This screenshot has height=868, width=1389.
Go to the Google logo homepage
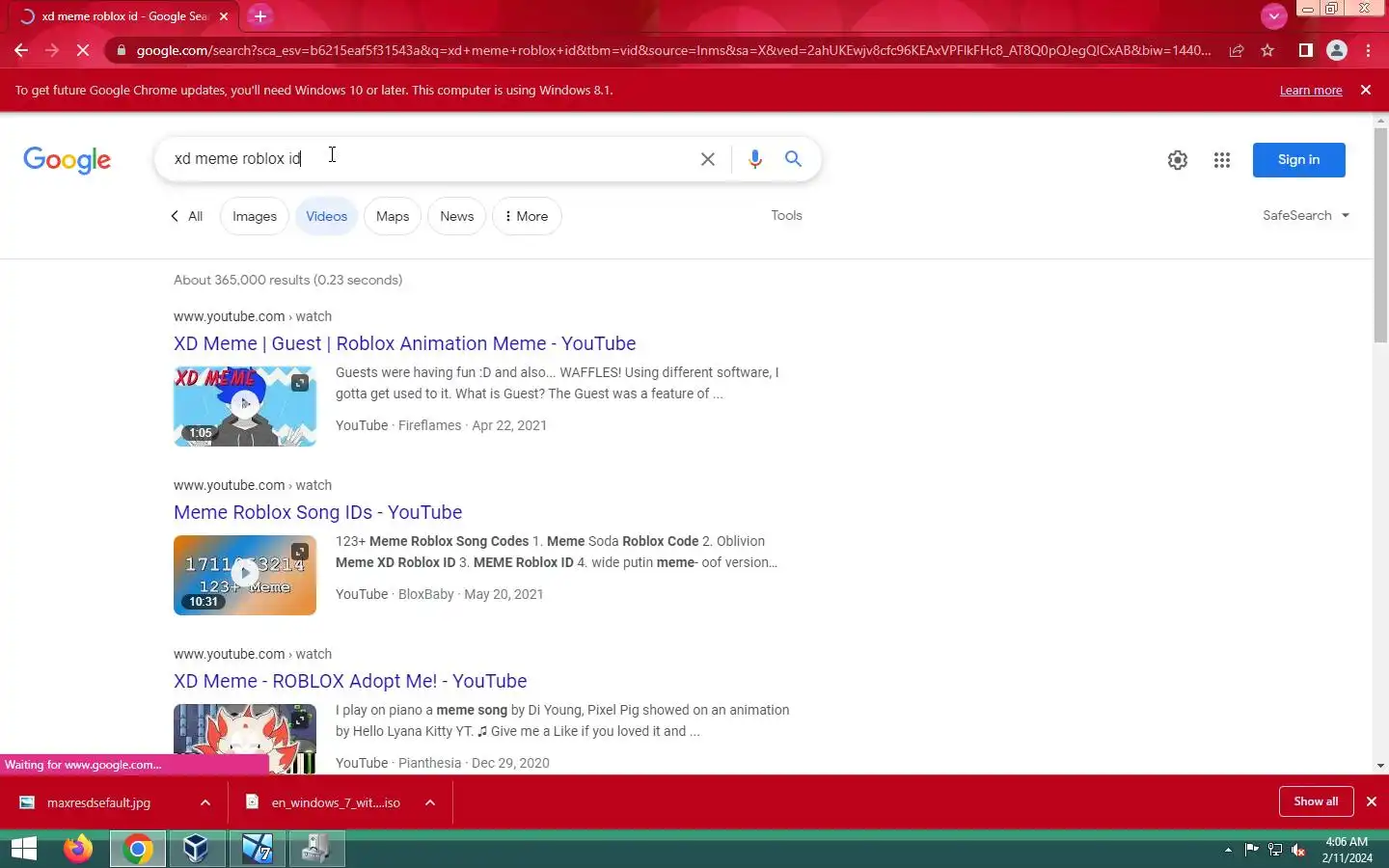pos(68,160)
